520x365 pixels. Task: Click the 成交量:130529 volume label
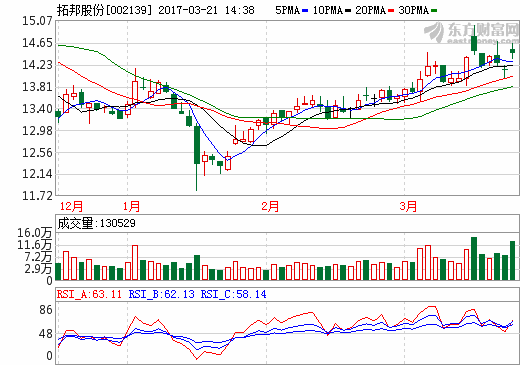click(x=97, y=223)
